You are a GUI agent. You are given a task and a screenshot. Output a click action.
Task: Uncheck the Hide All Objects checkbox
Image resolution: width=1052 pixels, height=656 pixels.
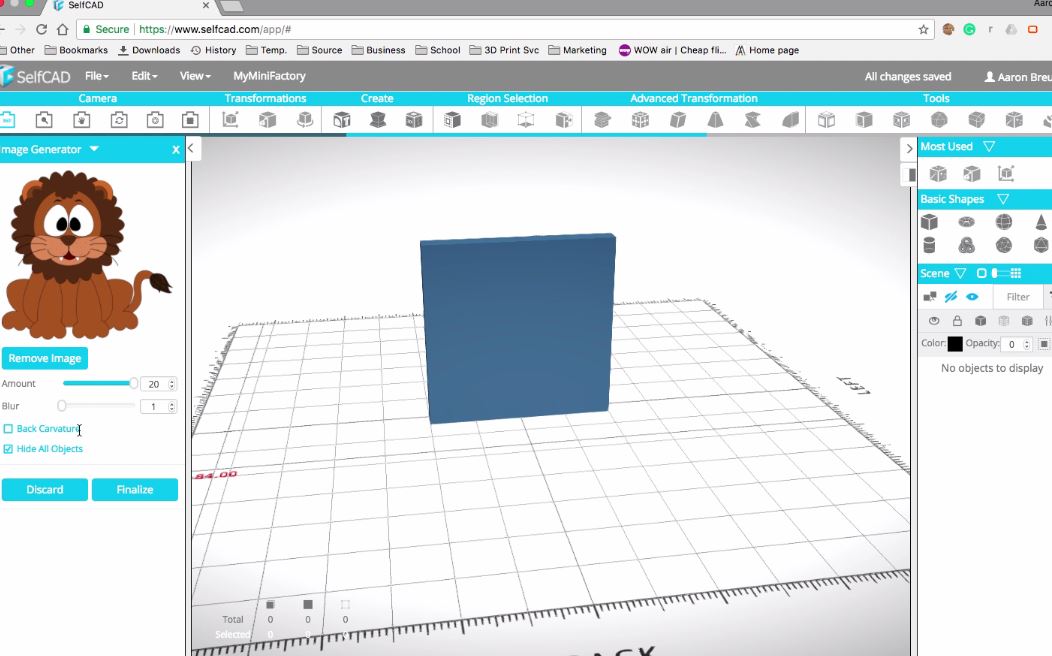pyautogui.click(x=8, y=449)
